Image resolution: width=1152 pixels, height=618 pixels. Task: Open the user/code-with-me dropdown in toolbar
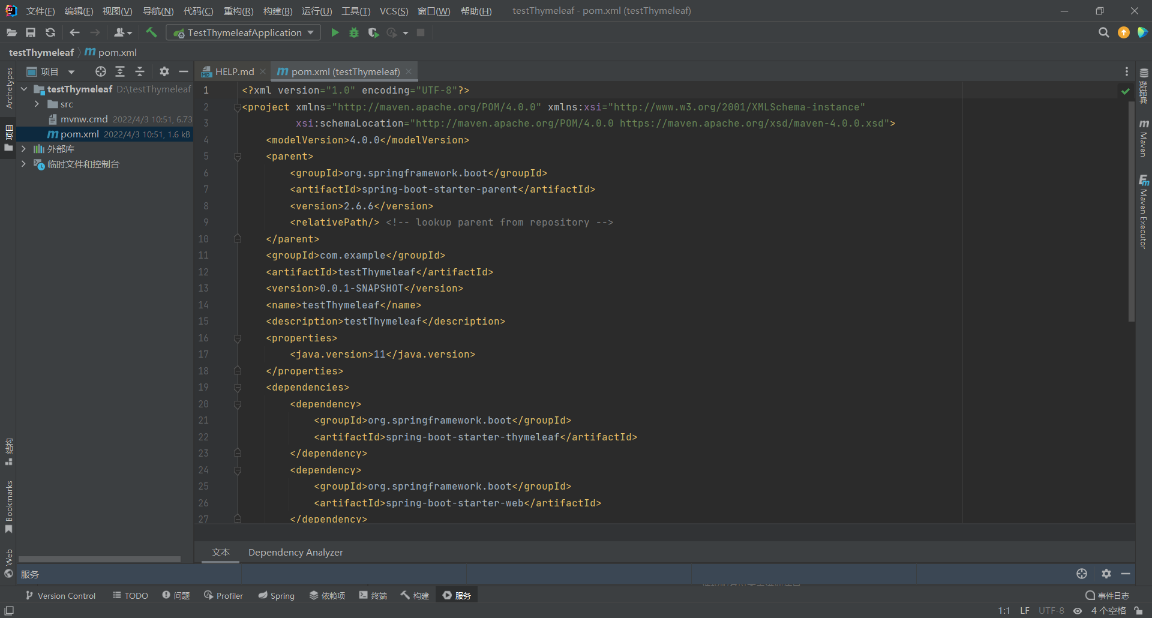pos(123,32)
